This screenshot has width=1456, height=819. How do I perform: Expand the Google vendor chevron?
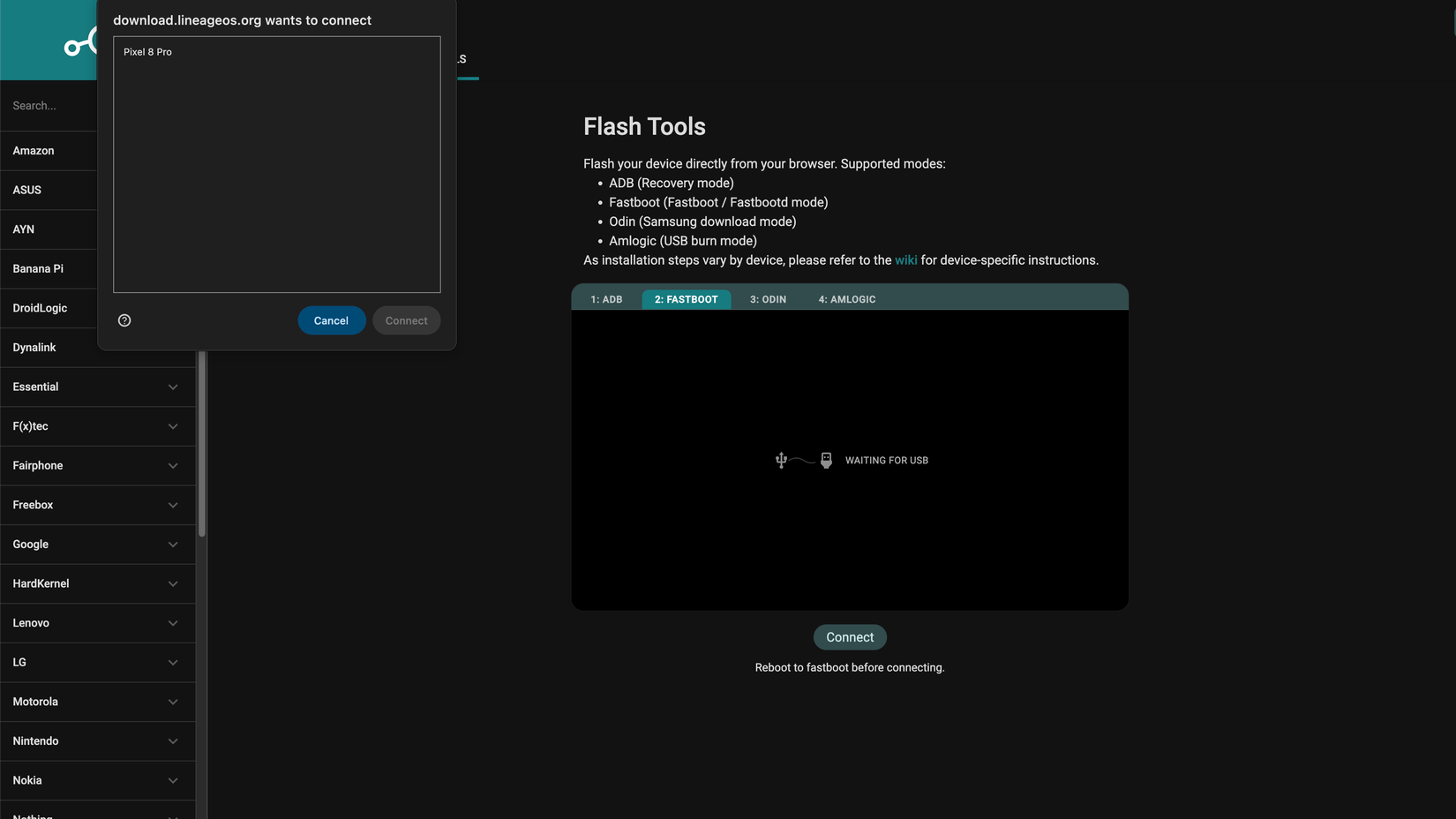173,545
